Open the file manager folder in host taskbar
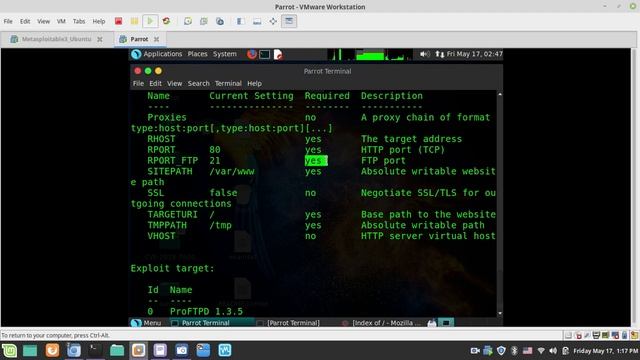Screen dimensions: 640x360 (117, 350)
